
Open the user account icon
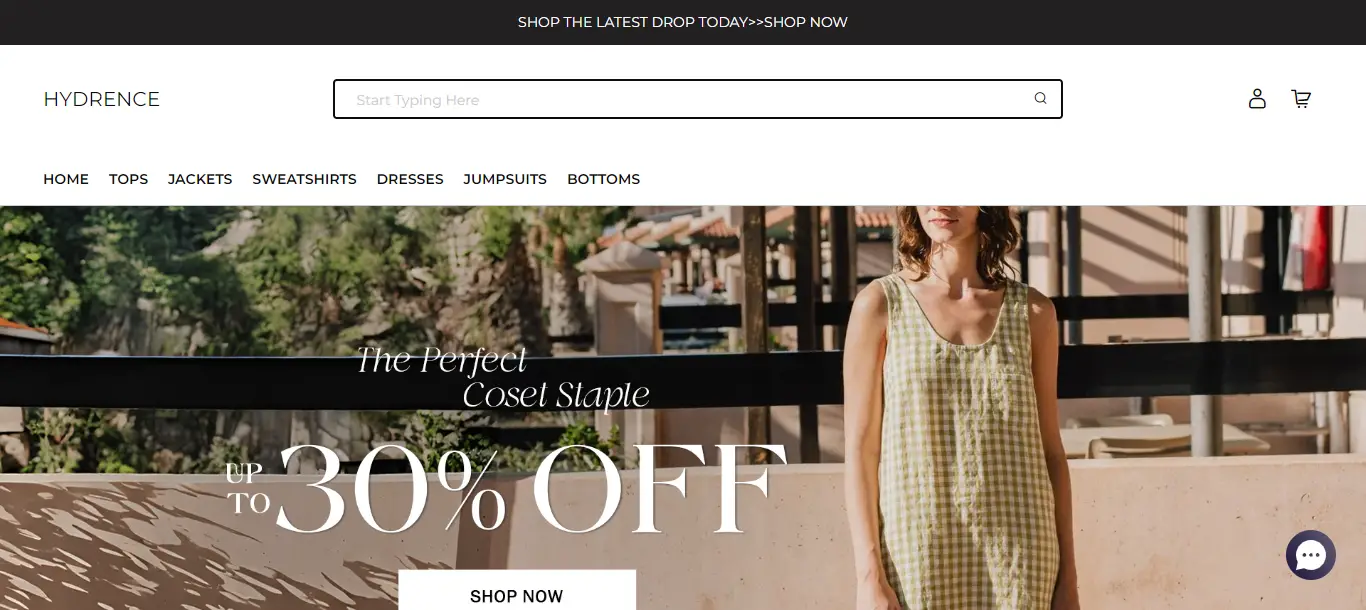(x=1257, y=98)
